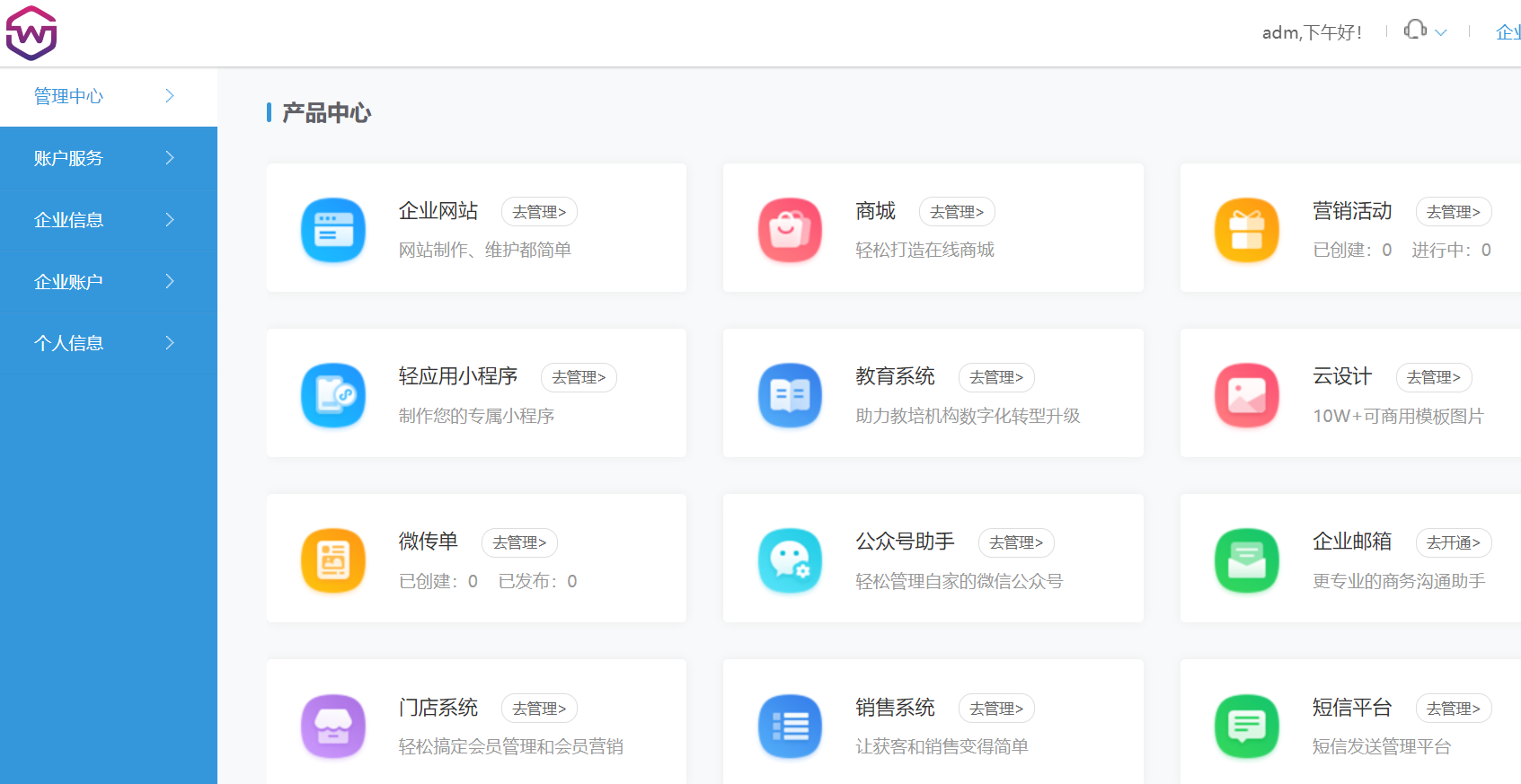Select 个人信息 in the sidebar

[x=109, y=343]
